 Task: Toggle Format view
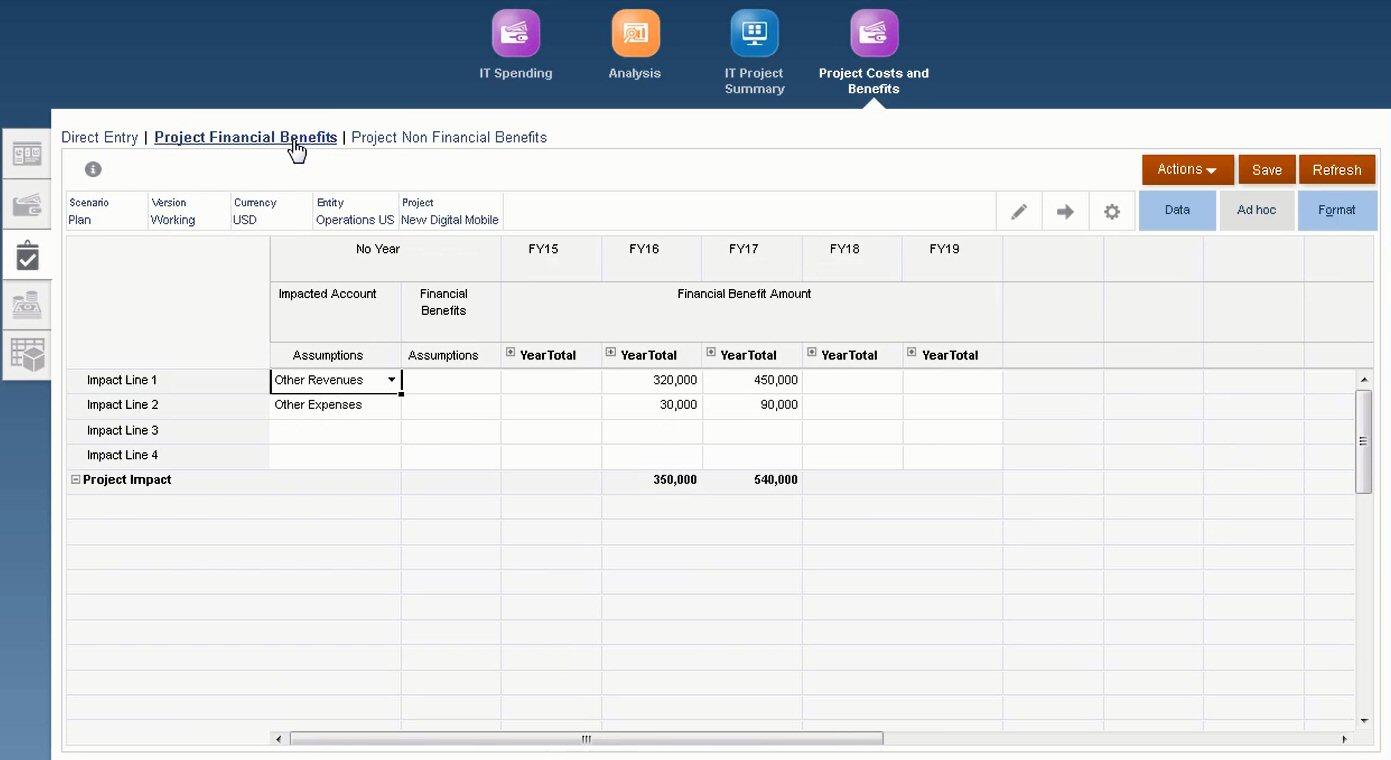tap(1337, 210)
